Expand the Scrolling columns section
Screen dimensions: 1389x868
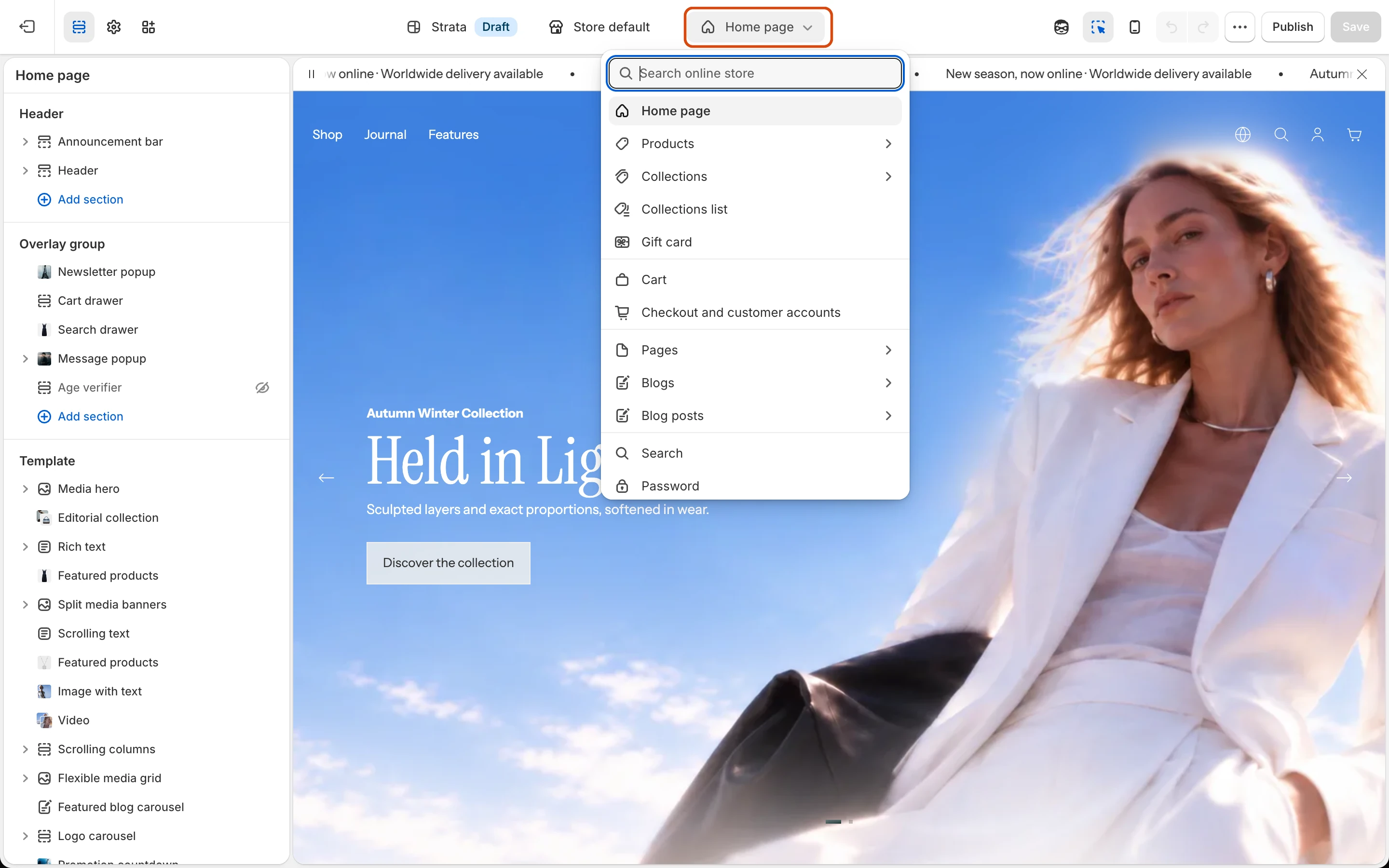click(x=25, y=749)
